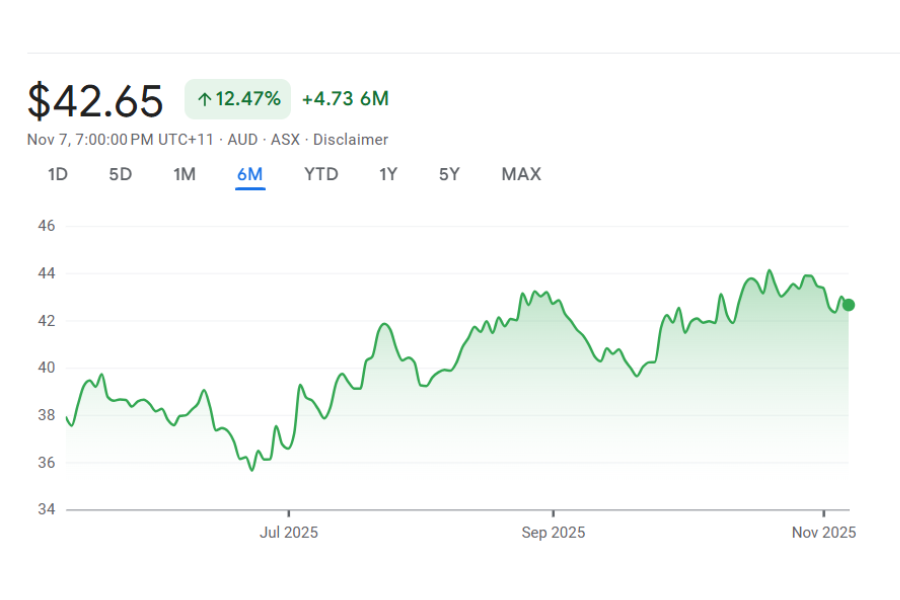The height and width of the screenshot is (600, 900).
Task: Click the Nov 2025 axis label
Action: point(823,533)
